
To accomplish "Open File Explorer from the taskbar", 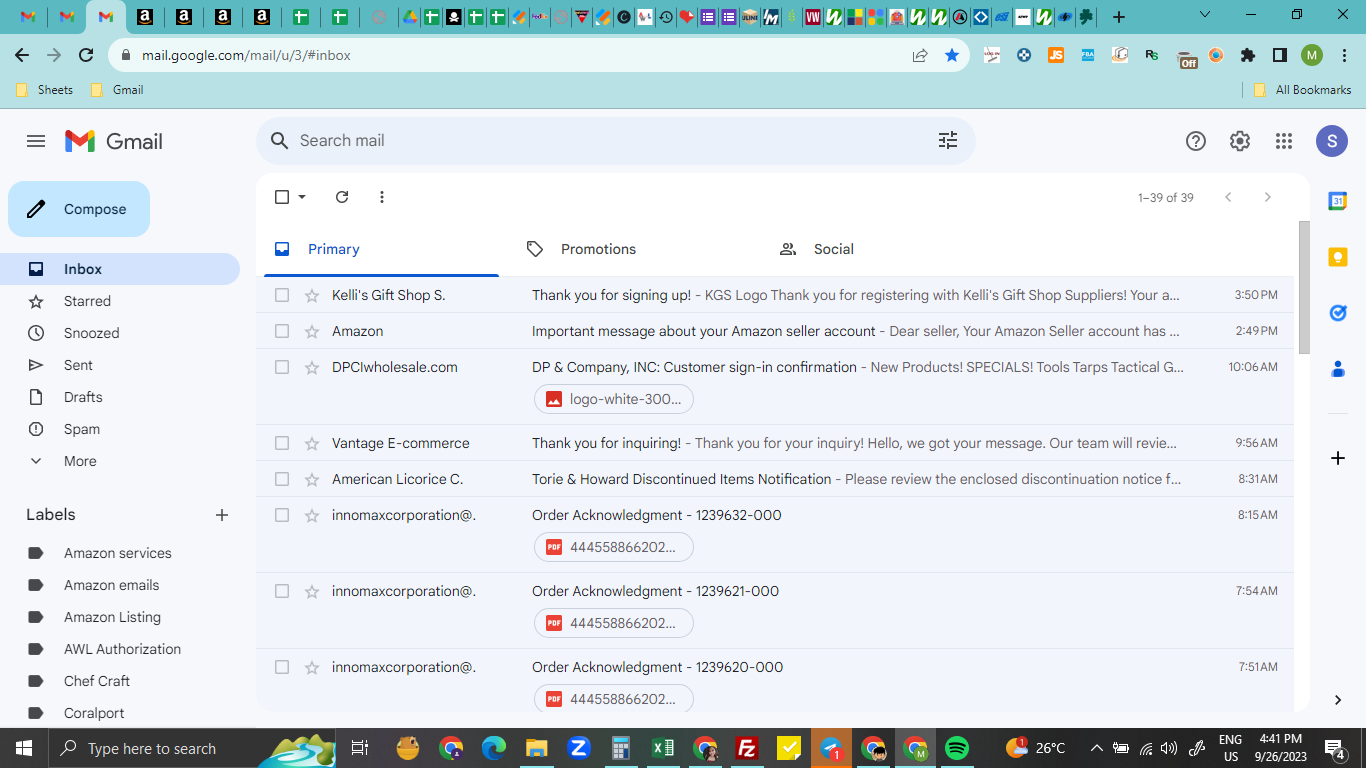I will point(537,748).
